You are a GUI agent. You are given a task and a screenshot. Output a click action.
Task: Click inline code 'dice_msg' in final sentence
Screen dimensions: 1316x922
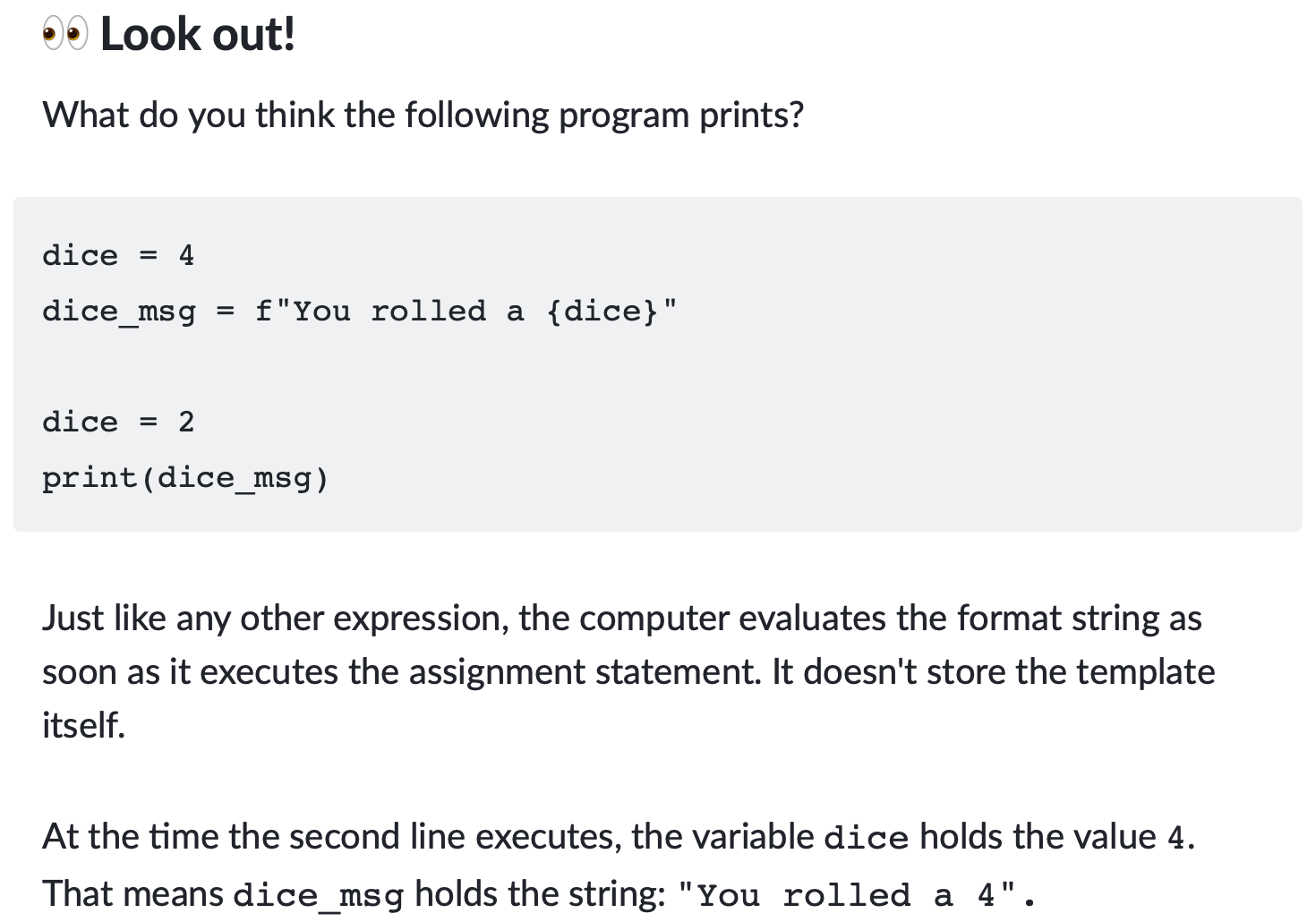point(318,895)
